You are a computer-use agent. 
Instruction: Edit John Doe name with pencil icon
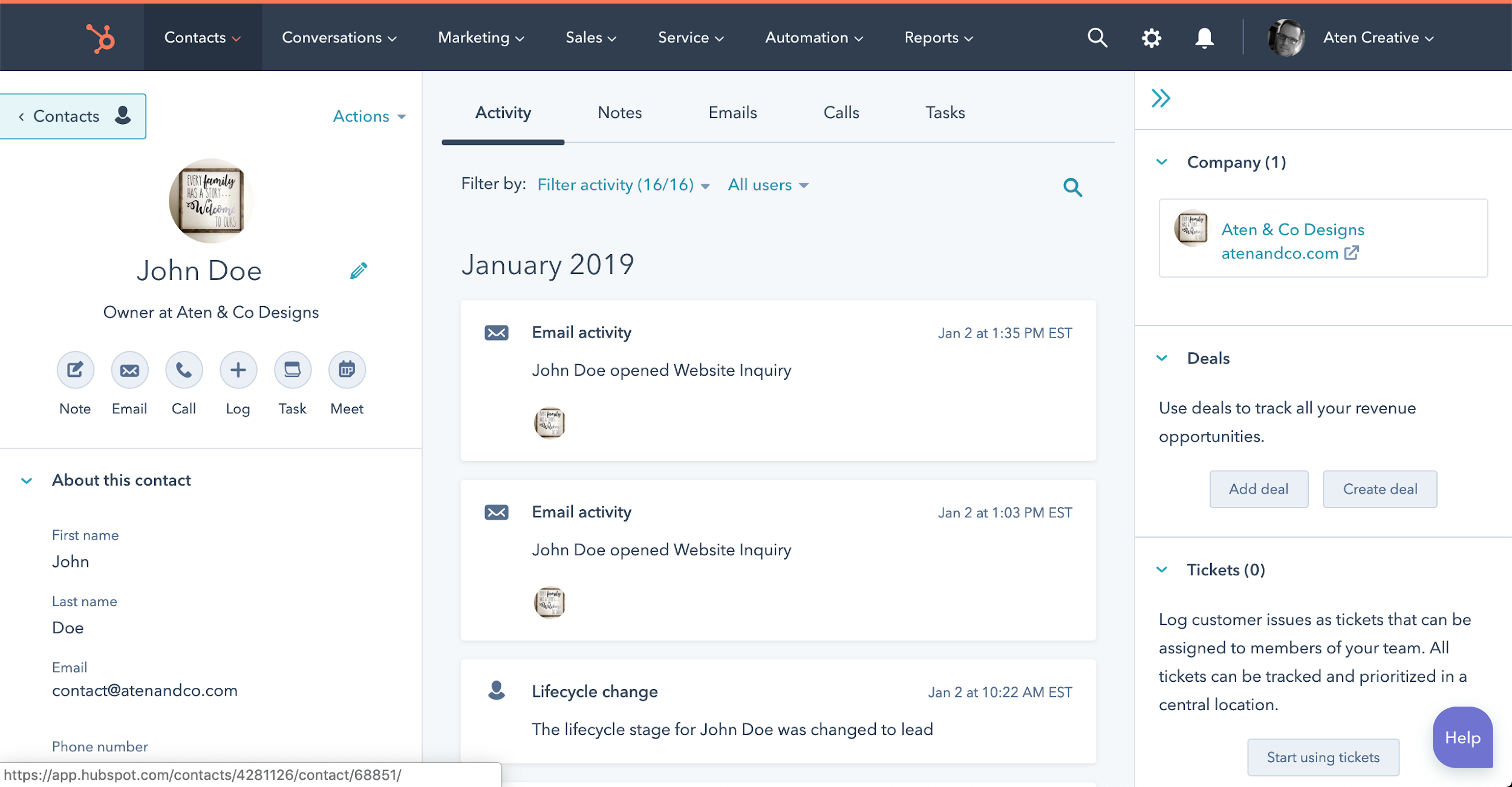tap(359, 270)
